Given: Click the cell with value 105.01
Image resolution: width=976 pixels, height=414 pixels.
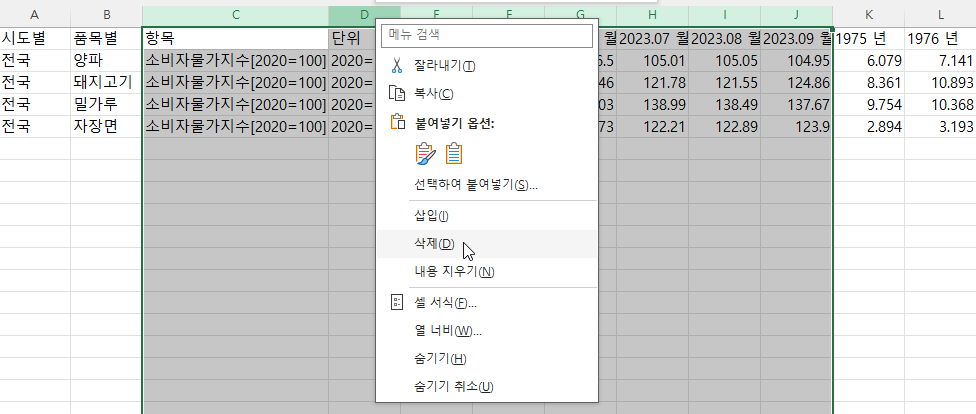Looking at the screenshot, I should [652, 60].
